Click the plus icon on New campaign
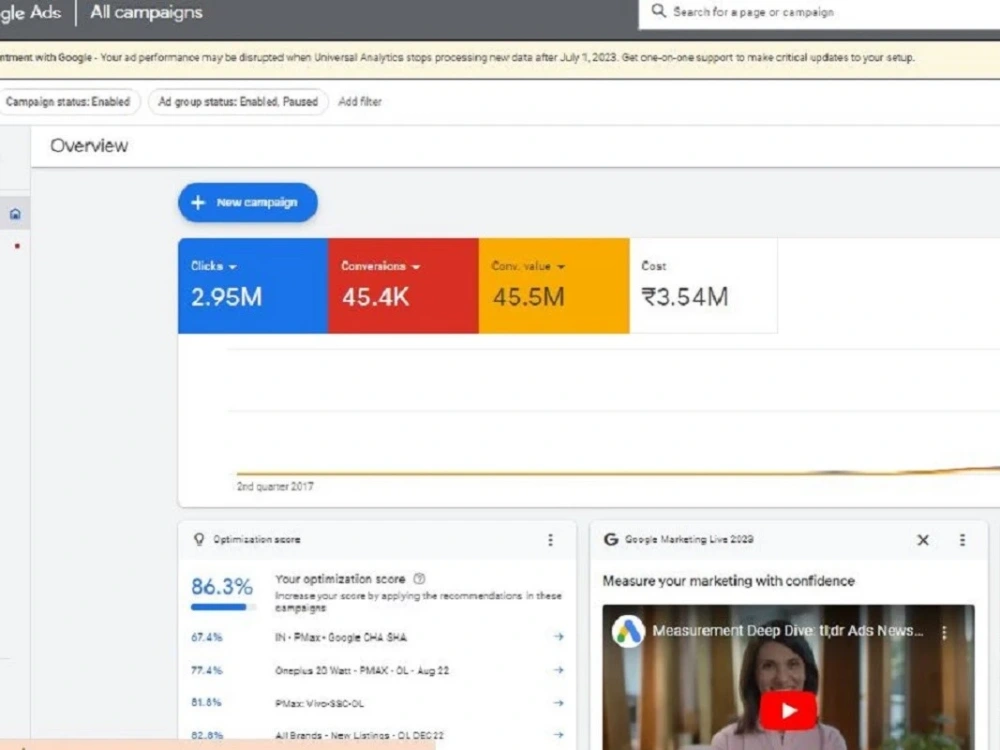 pos(198,202)
